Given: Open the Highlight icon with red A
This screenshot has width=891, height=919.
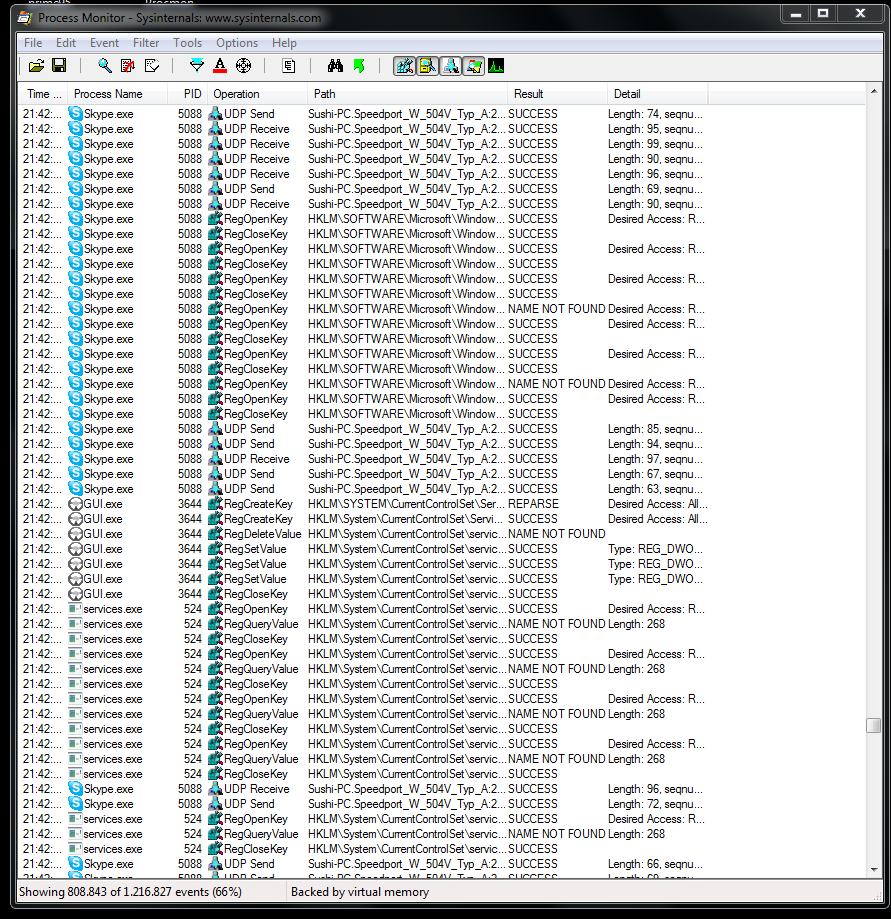Looking at the screenshot, I should pyautogui.click(x=220, y=66).
